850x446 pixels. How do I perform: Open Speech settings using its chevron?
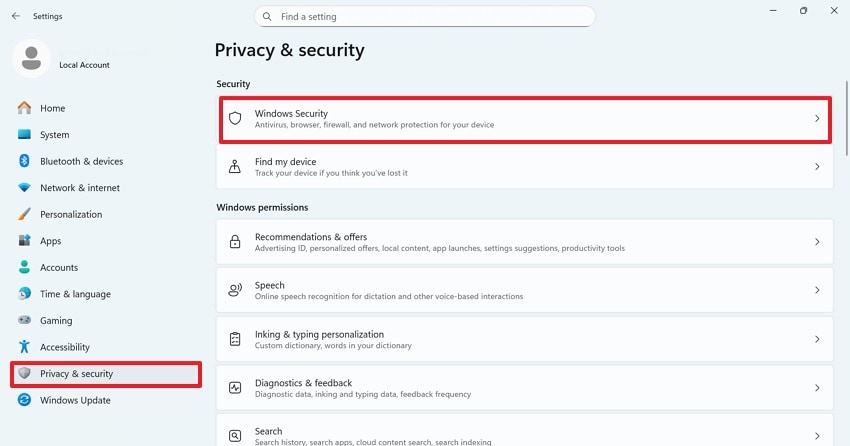click(x=816, y=290)
